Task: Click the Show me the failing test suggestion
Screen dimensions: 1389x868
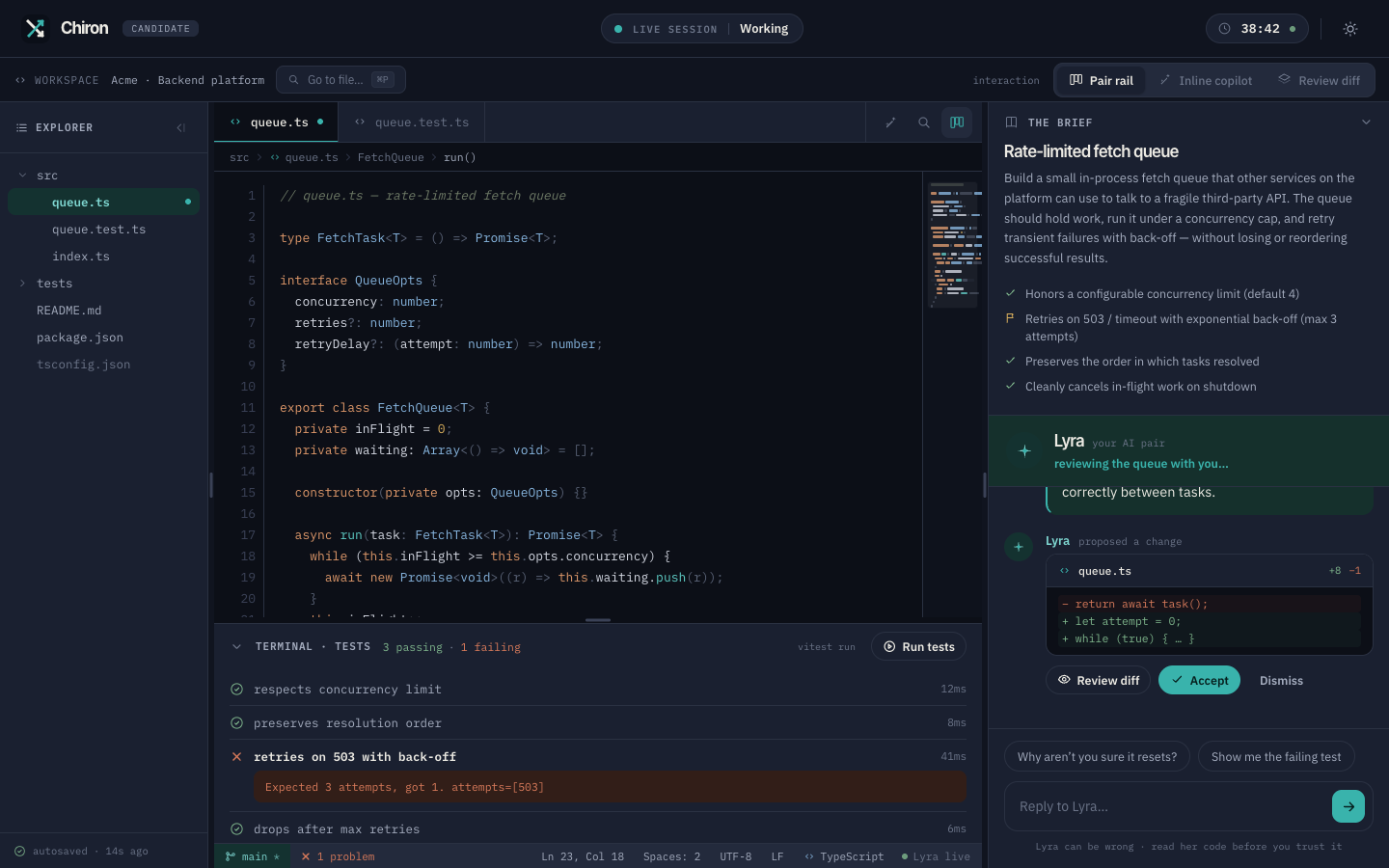Action: tap(1276, 756)
